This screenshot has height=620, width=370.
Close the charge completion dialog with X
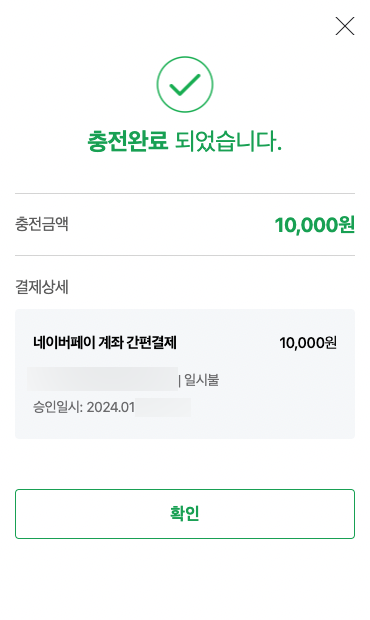(345, 26)
